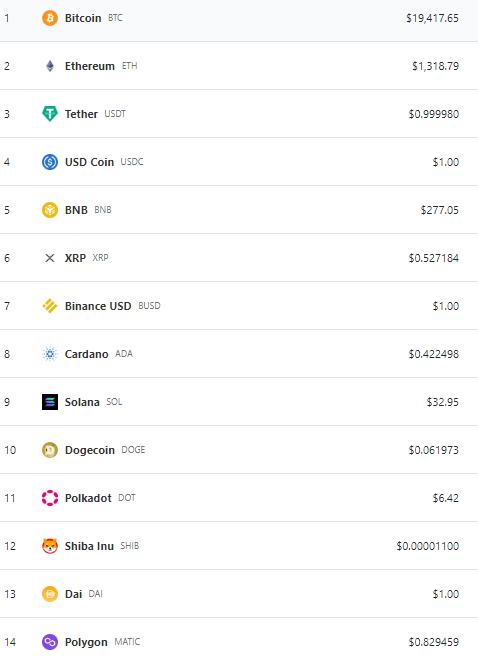
Task: Click the Bitcoin price $19,417.65
Action: (432, 18)
